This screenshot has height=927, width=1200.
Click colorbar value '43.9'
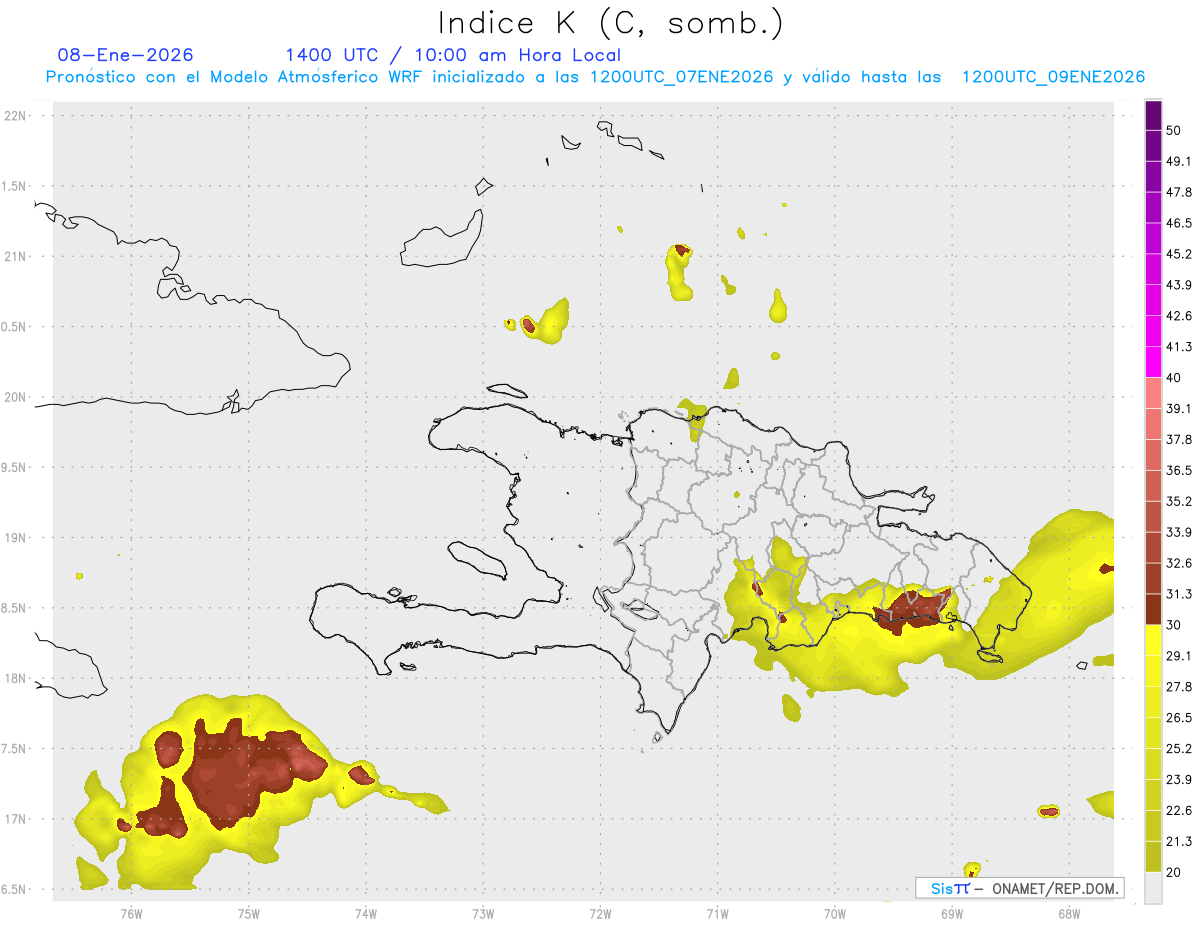(1179, 285)
